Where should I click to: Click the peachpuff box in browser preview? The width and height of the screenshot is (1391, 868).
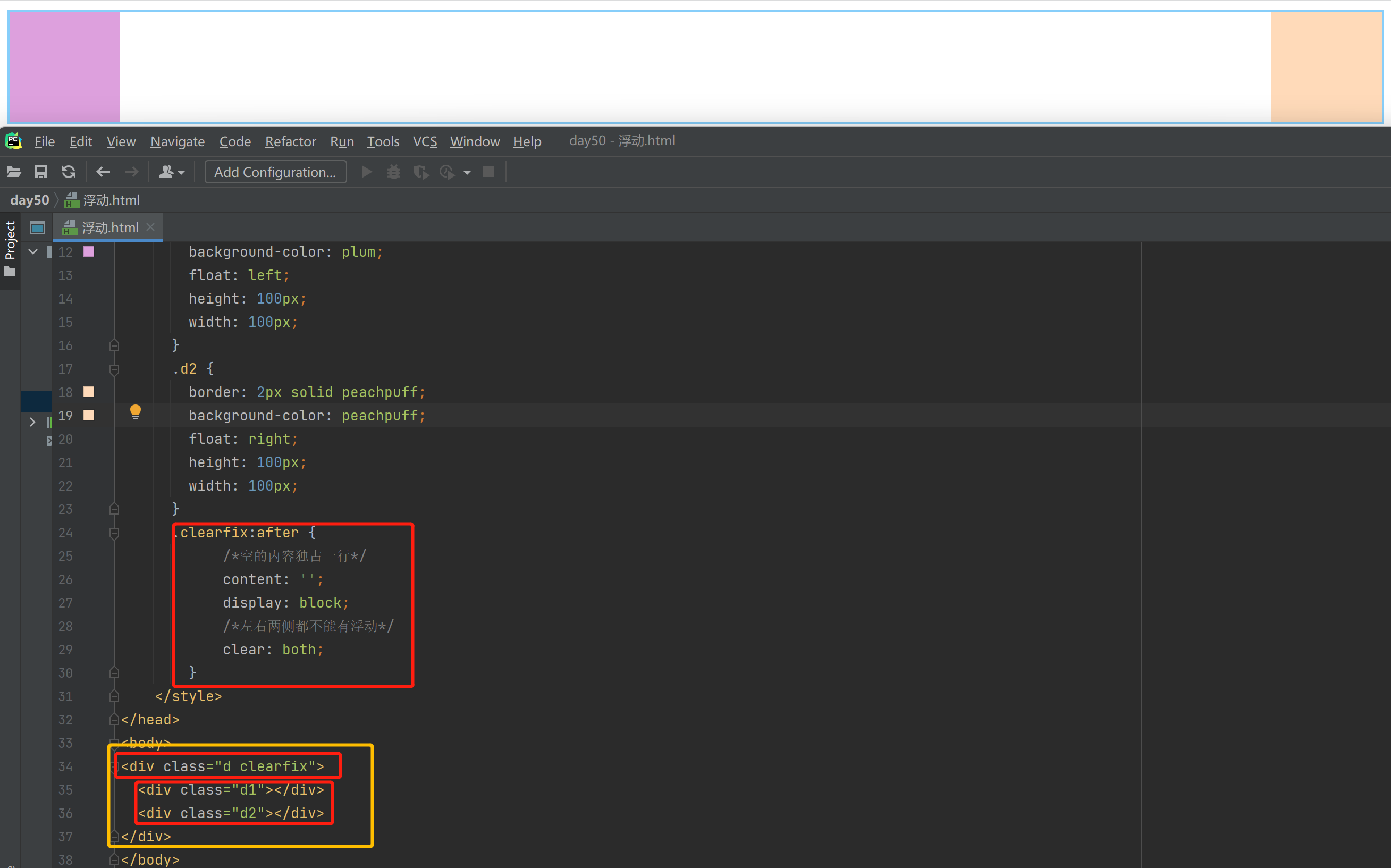pos(1327,66)
